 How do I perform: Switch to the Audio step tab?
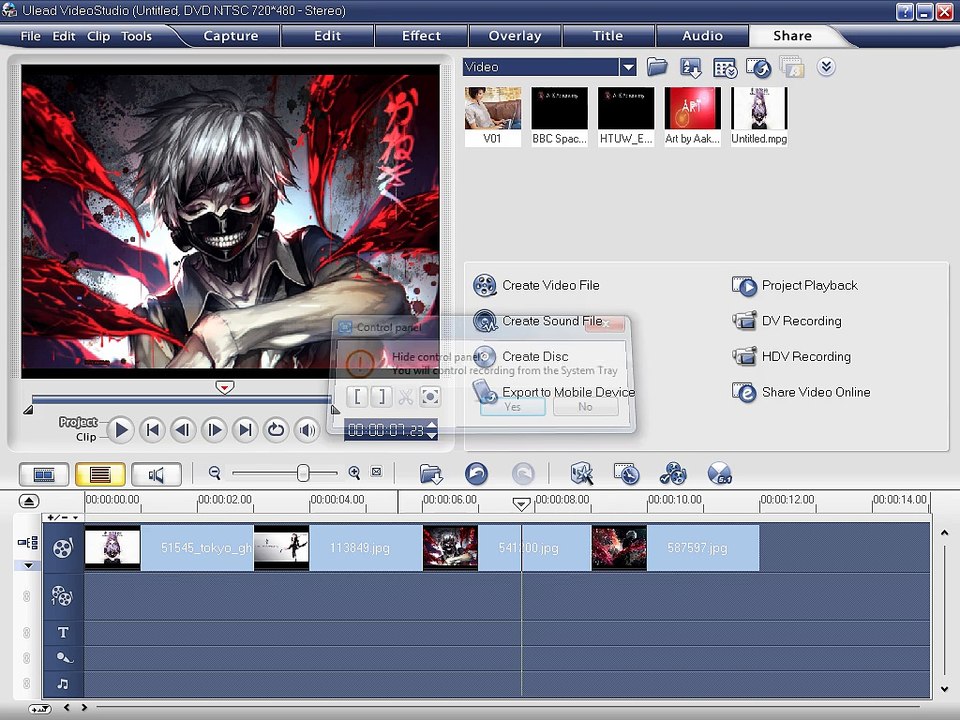click(702, 36)
